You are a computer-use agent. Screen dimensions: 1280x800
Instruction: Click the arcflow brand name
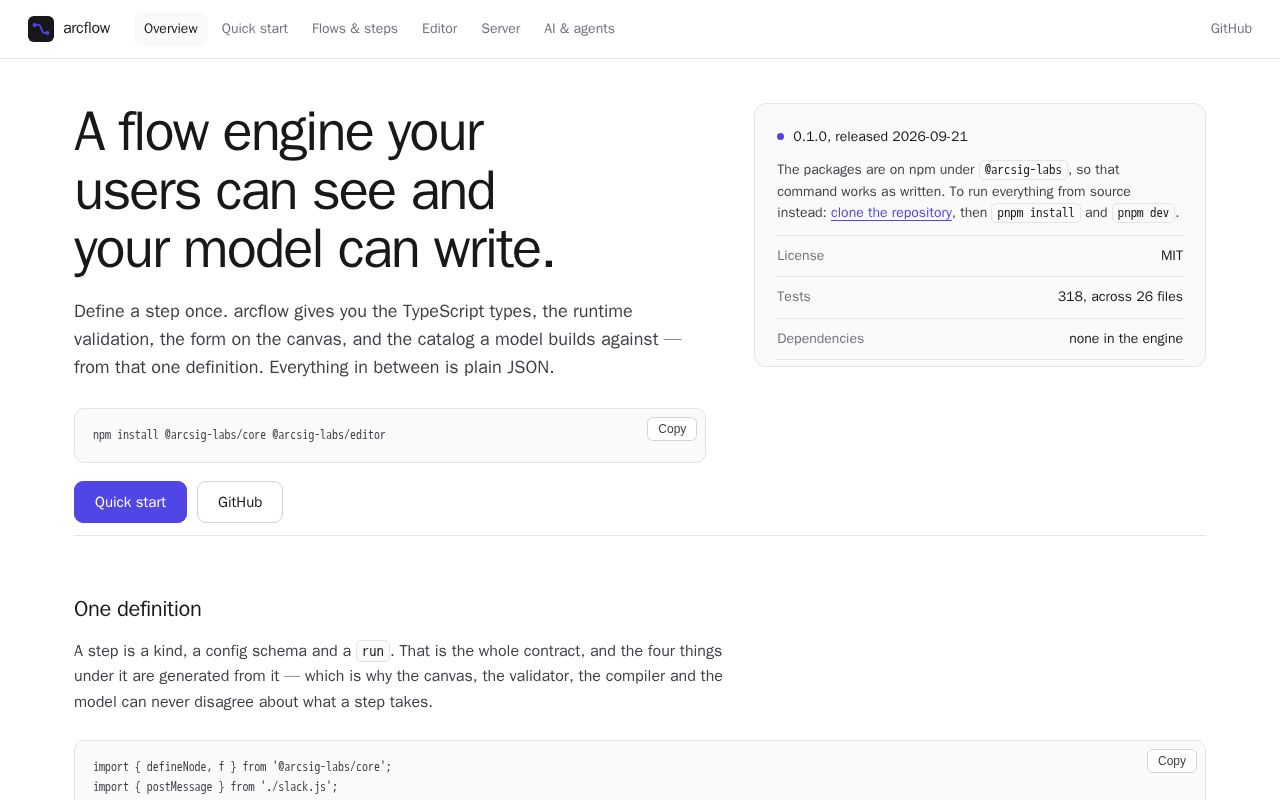87,29
